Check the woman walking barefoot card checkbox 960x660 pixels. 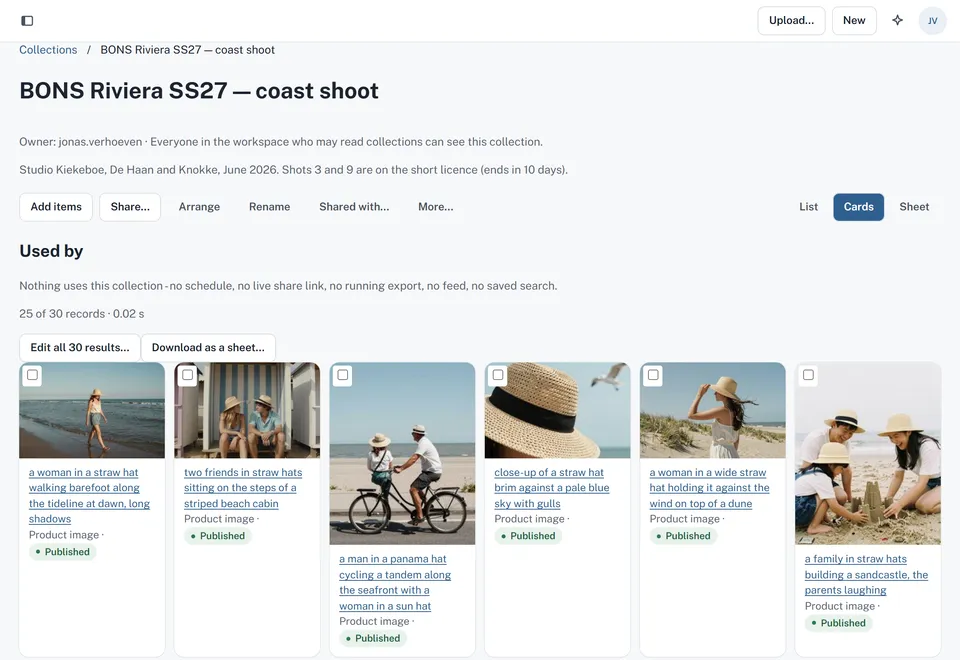[32, 375]
